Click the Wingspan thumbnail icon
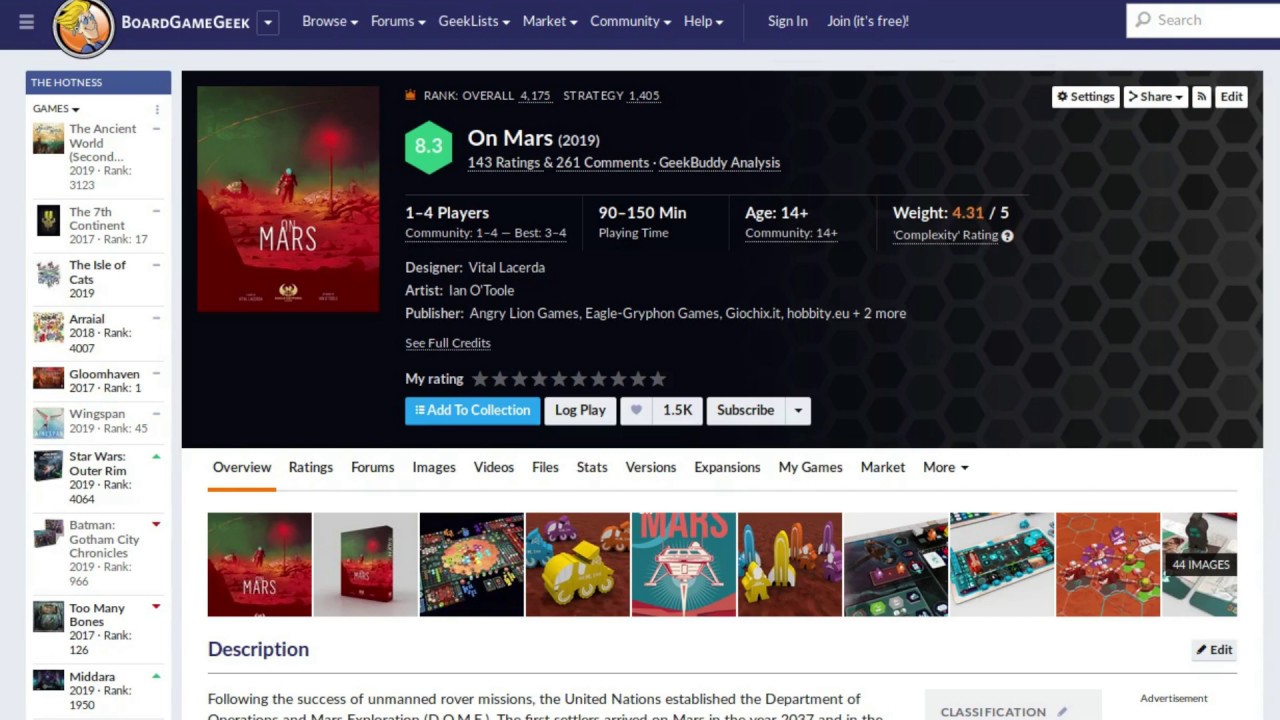 coord(48,422)
